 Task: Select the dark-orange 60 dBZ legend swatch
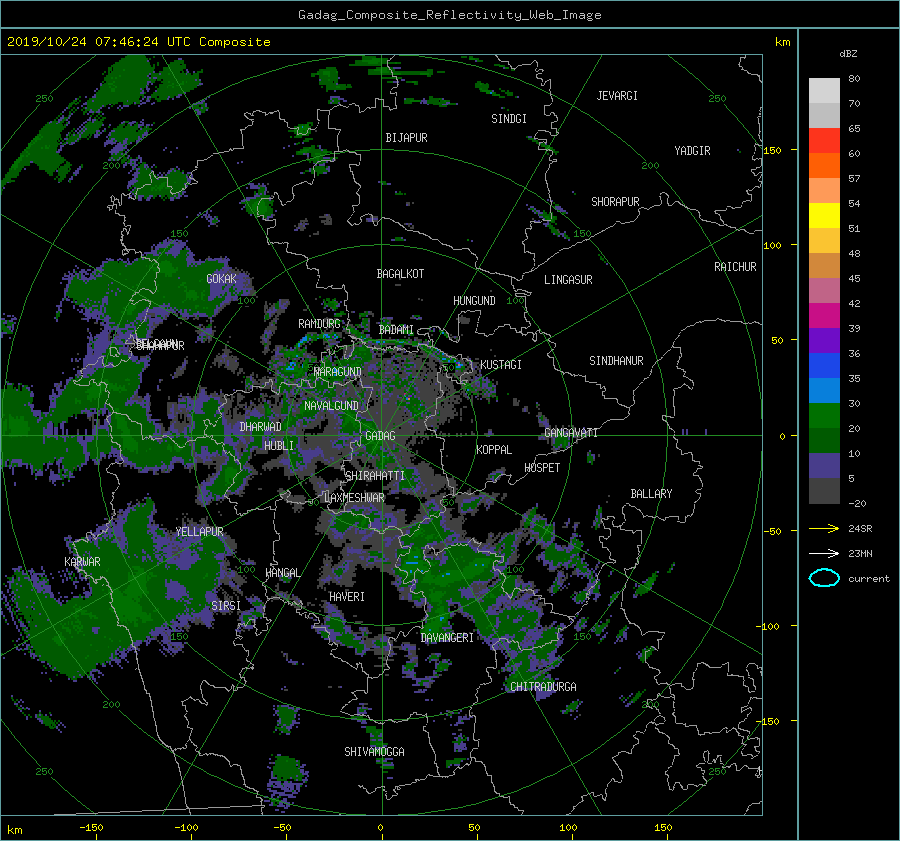click(x=824, y=165)
